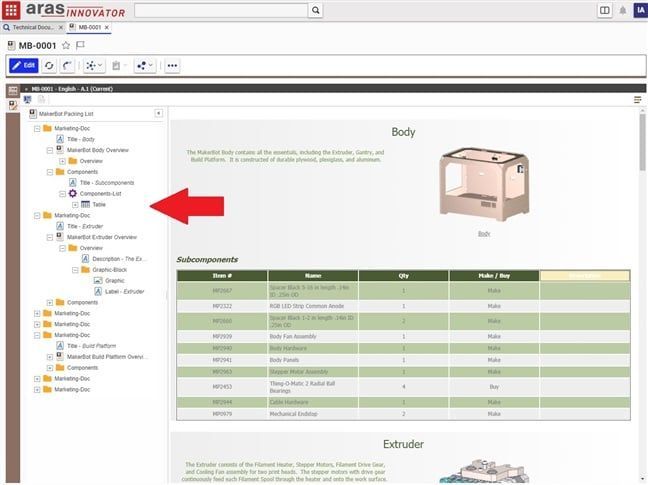Collapse the Graphic-Block folder node

pyautogui.click(x=74, y=269)
